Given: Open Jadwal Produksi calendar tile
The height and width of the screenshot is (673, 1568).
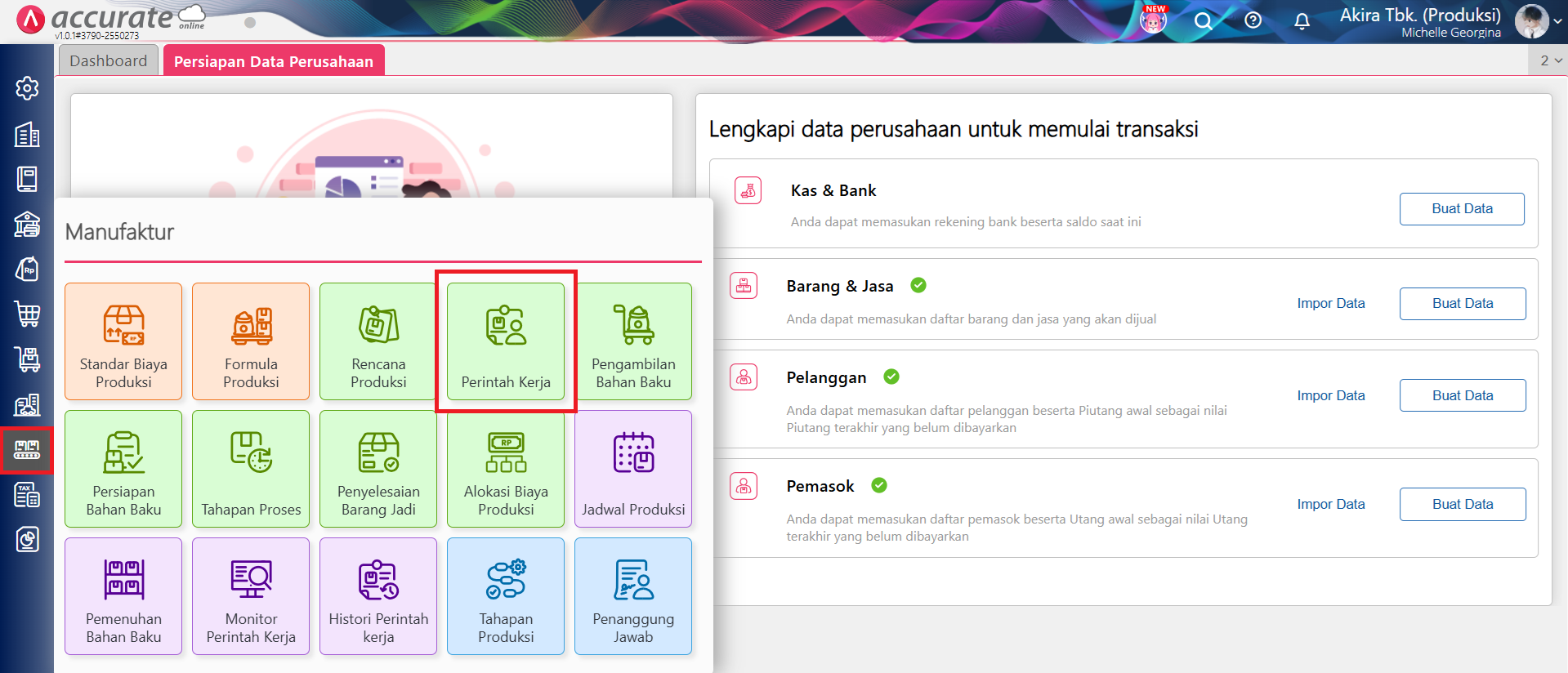Looking at the screenshot, I should pyautogui.click(x=633, y=469).
